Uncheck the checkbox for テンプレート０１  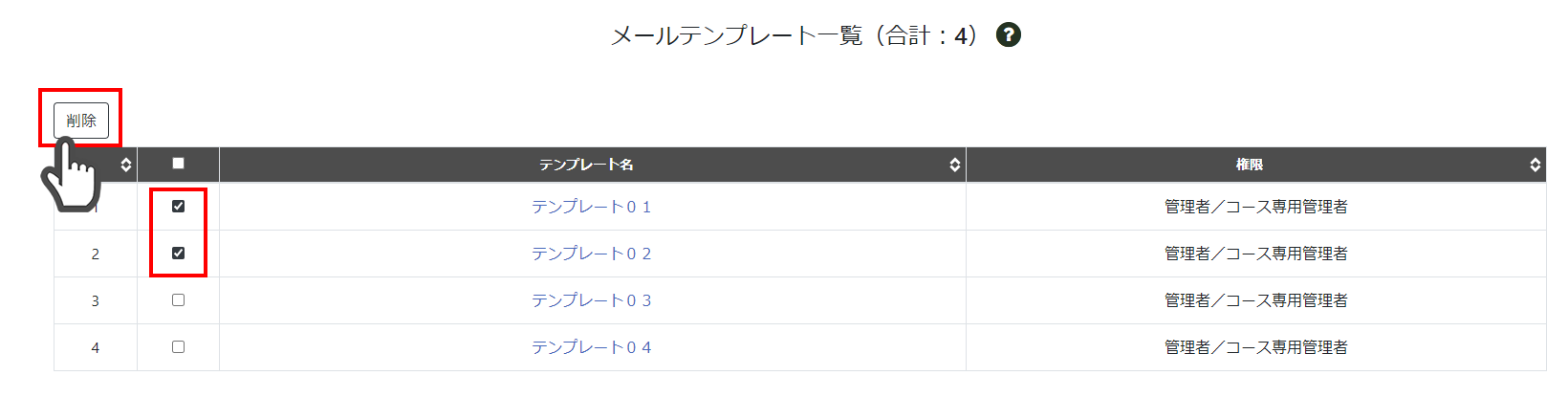(178, 206)
